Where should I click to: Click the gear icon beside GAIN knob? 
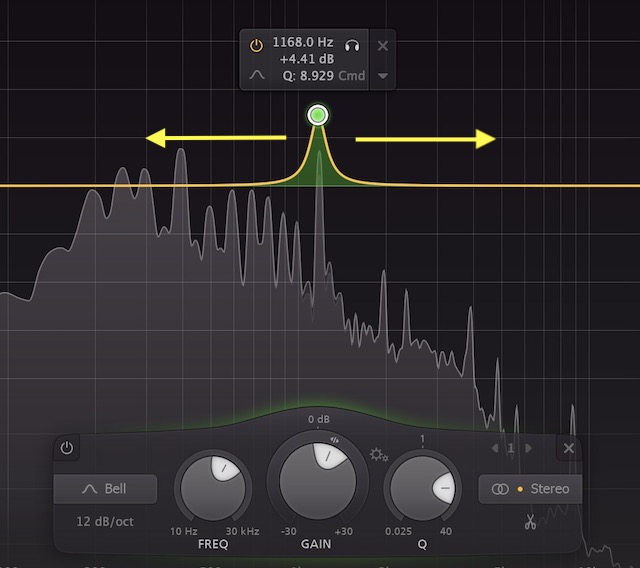click(x=378, y=455)
